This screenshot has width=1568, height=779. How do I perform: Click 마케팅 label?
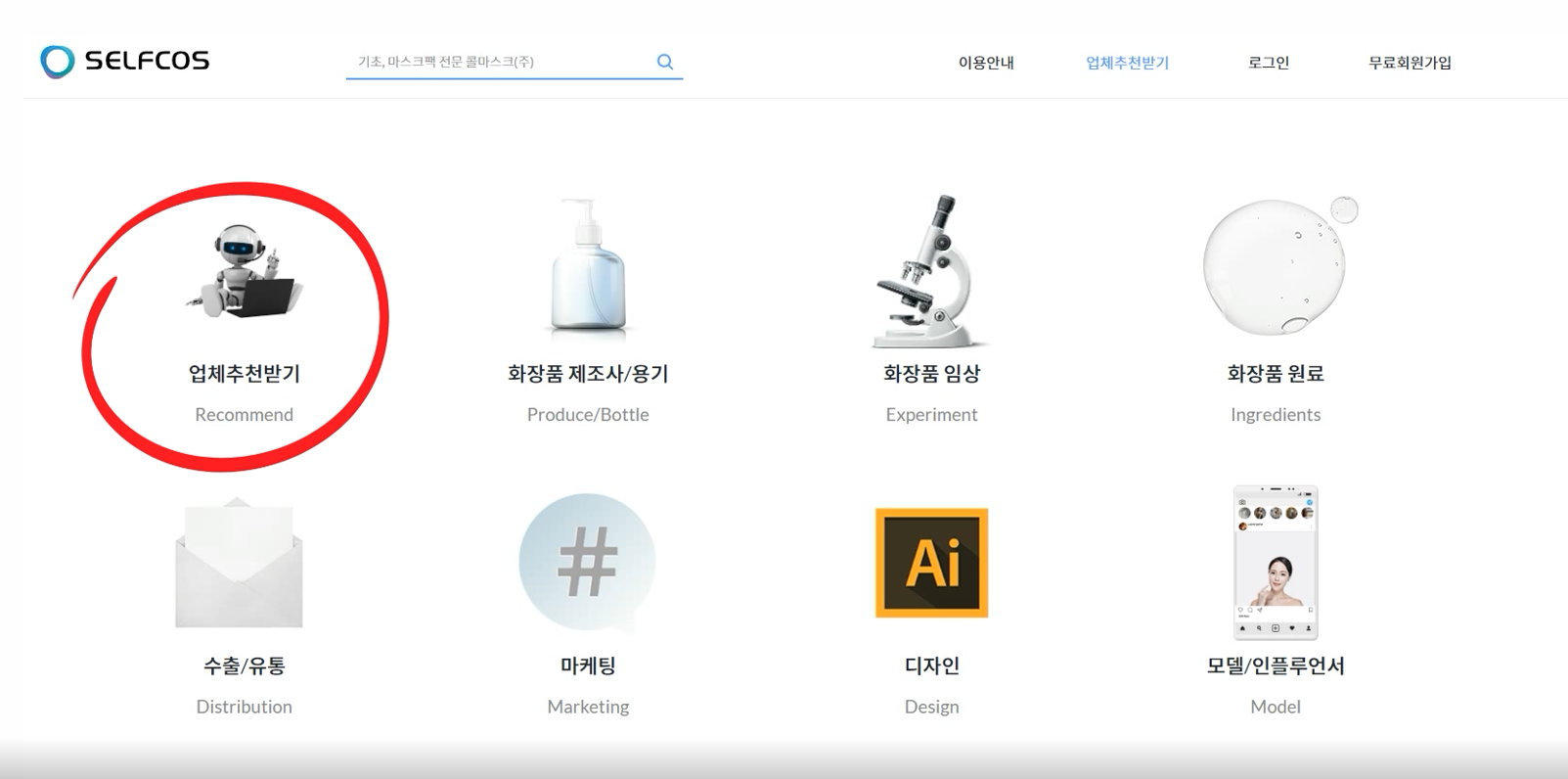point(588,665)
